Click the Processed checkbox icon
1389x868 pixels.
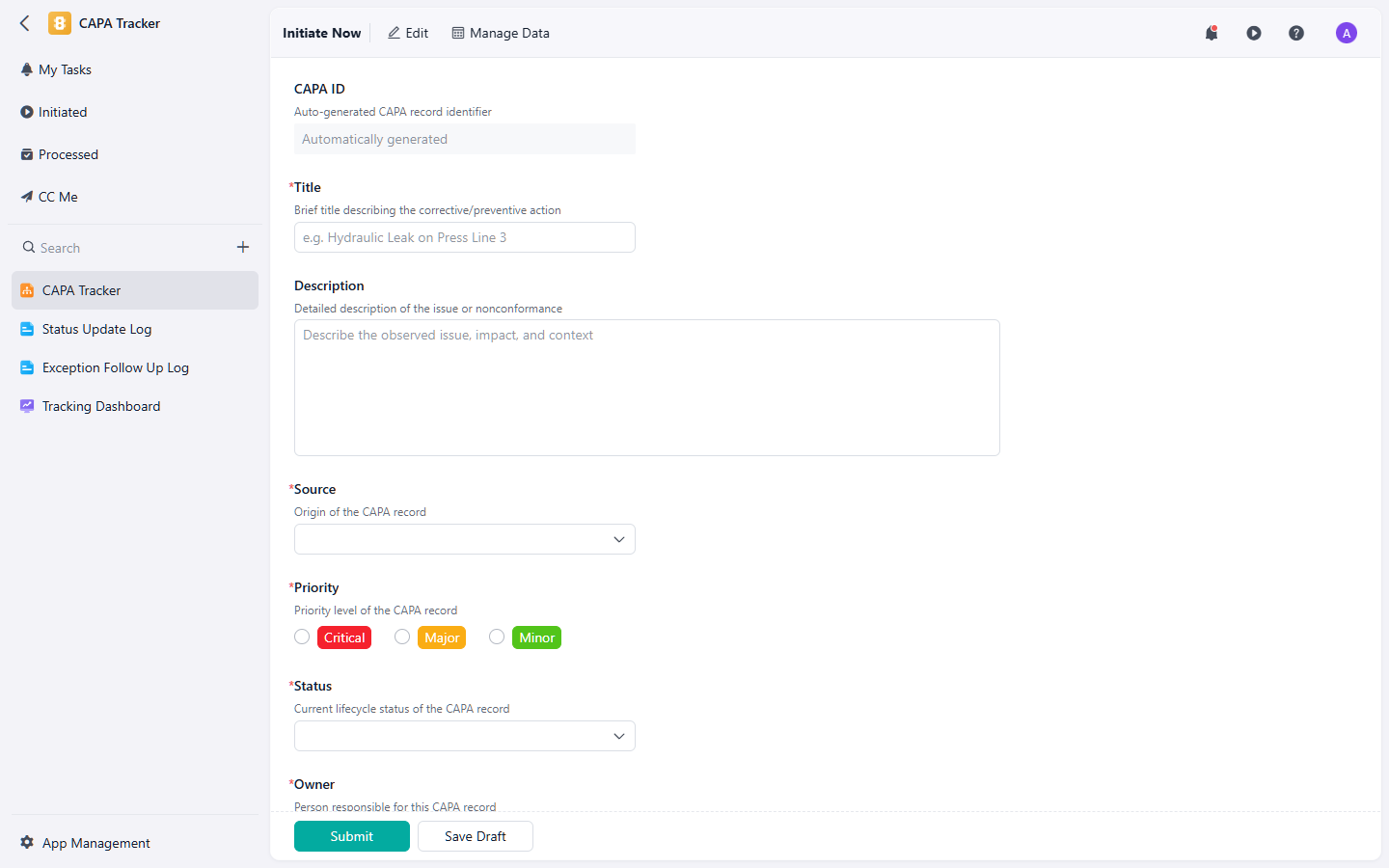pos(27,154)
